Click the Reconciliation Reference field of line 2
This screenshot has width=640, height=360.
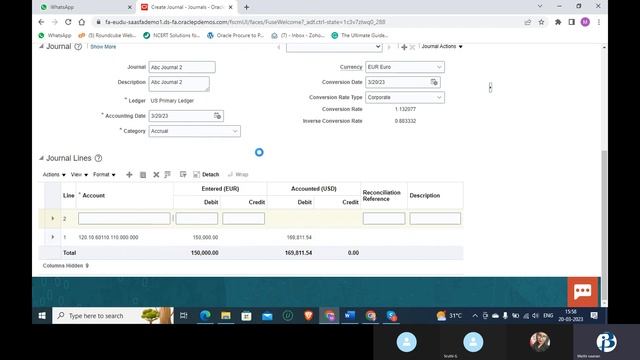(384, 219)
